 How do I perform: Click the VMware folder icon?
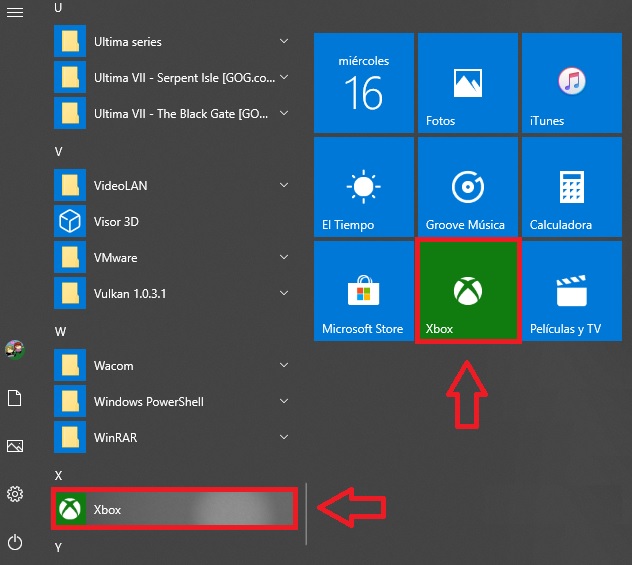[x=70, y=257]
